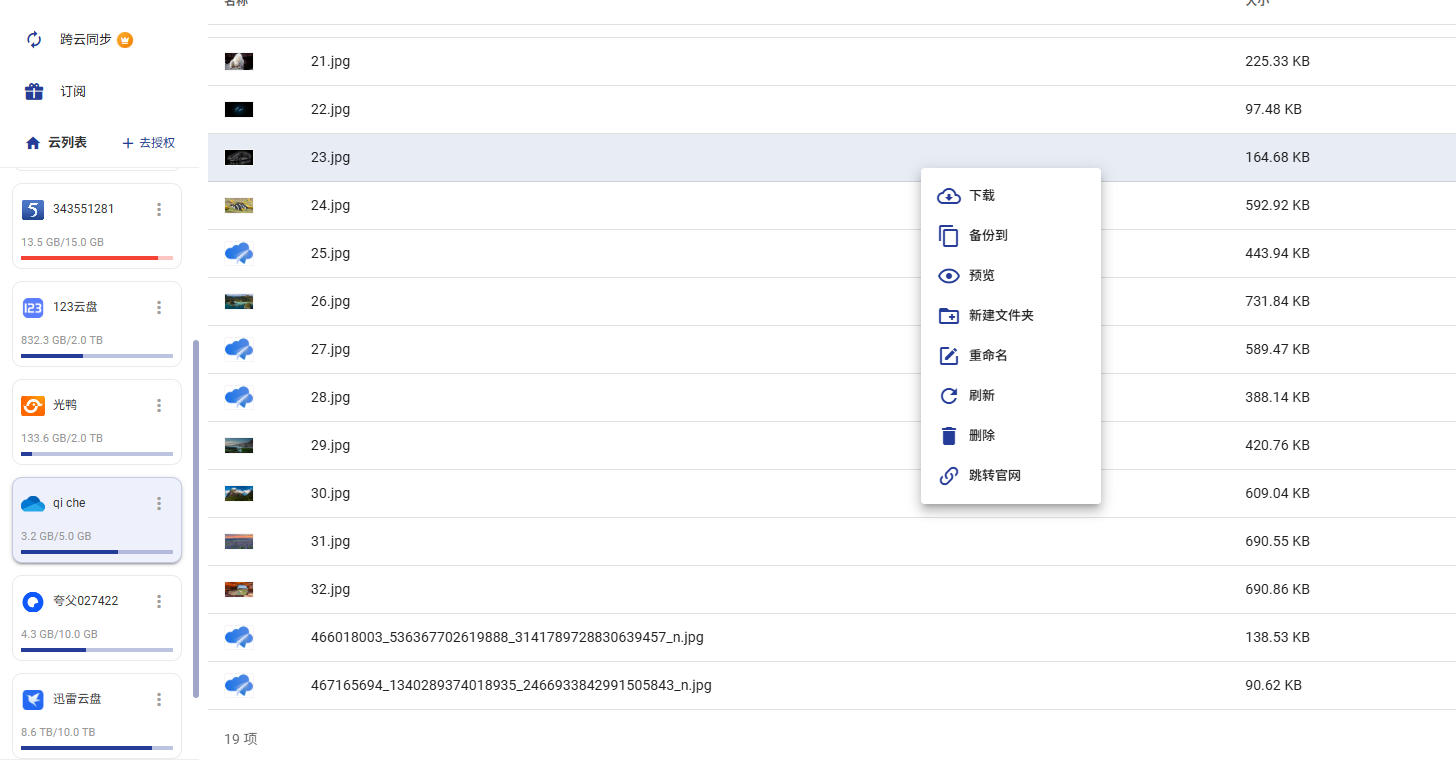
Task: Open the three-dot menu for 光鸭
Action: (x=158, y=405)
